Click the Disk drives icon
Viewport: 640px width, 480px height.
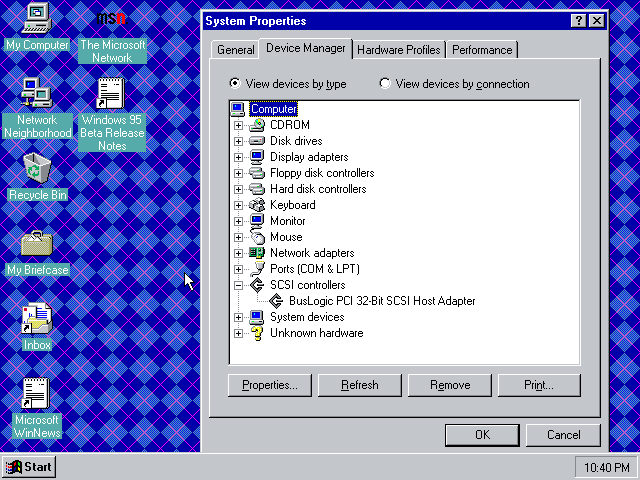click(257, 141)
